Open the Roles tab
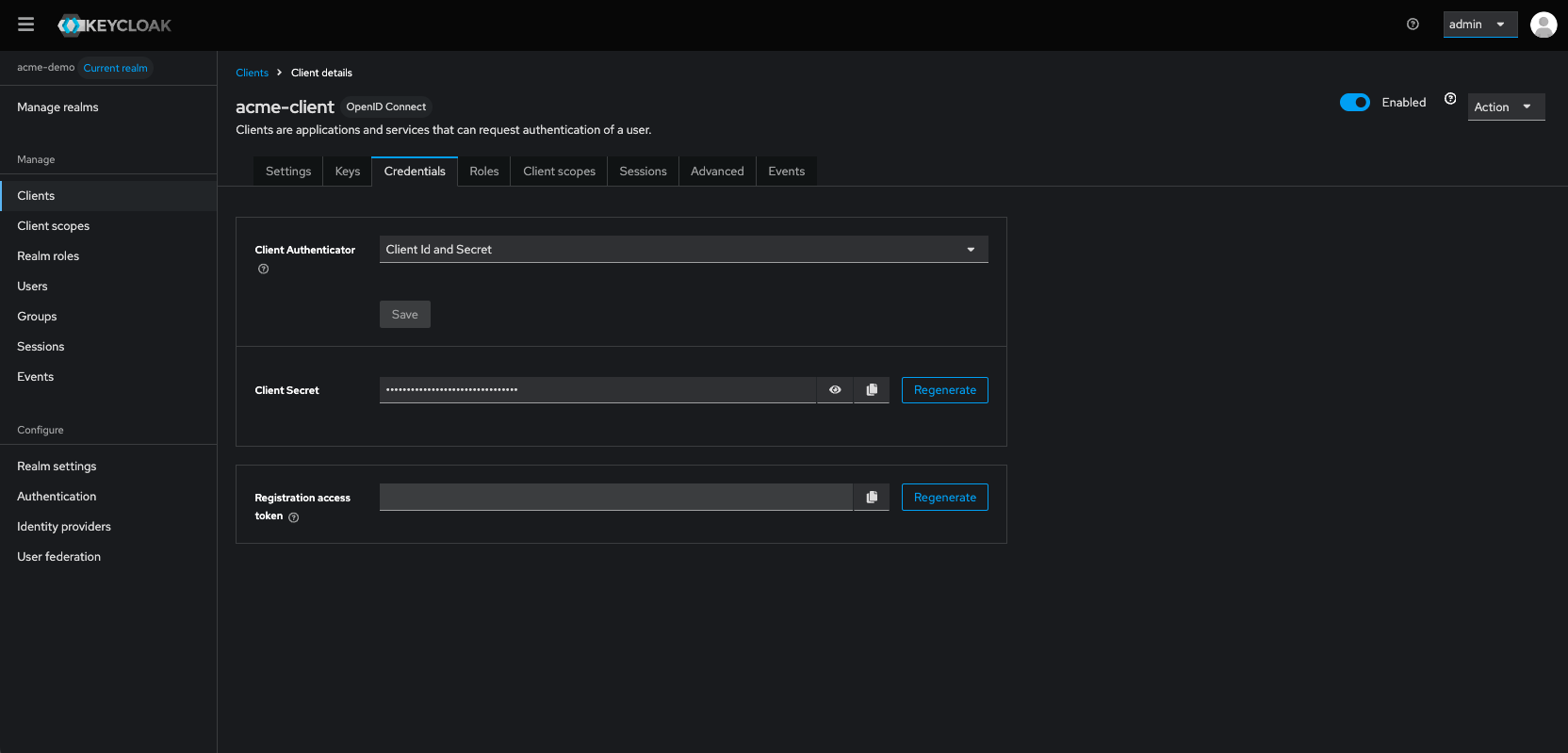 point(484,172)
